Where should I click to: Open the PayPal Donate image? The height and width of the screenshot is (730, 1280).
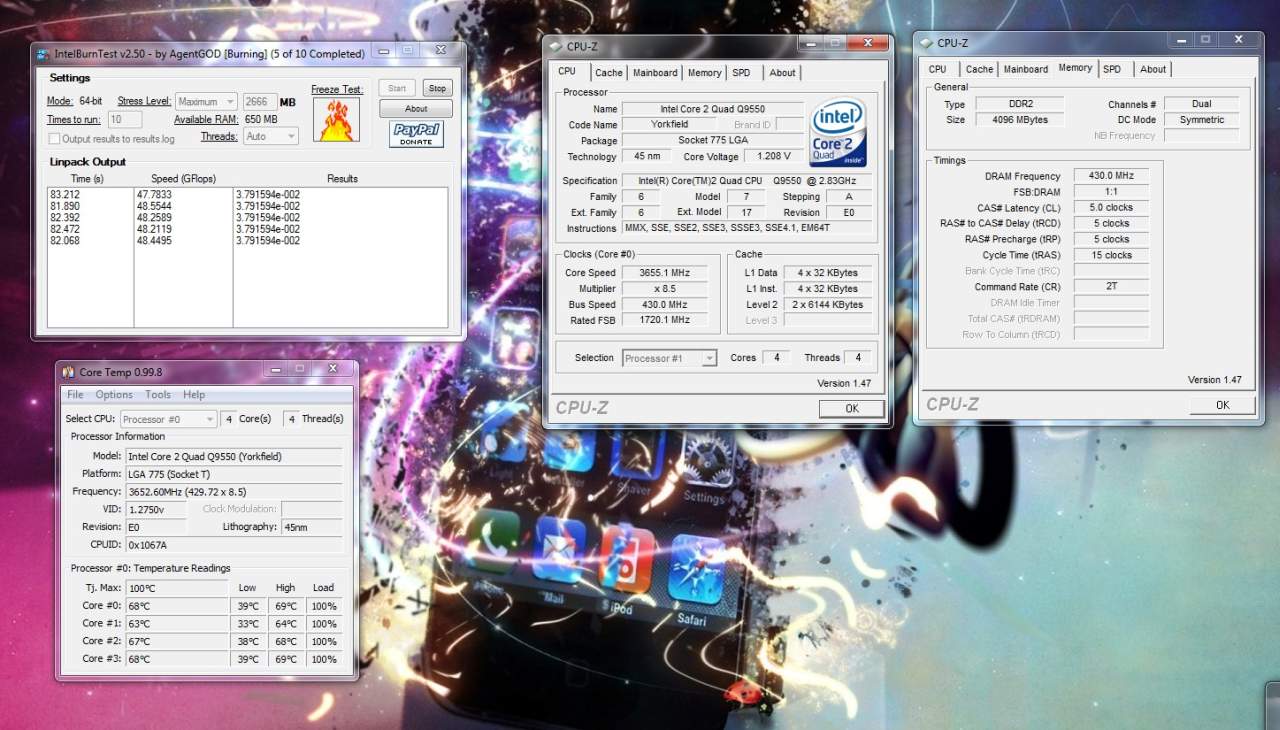416,134
